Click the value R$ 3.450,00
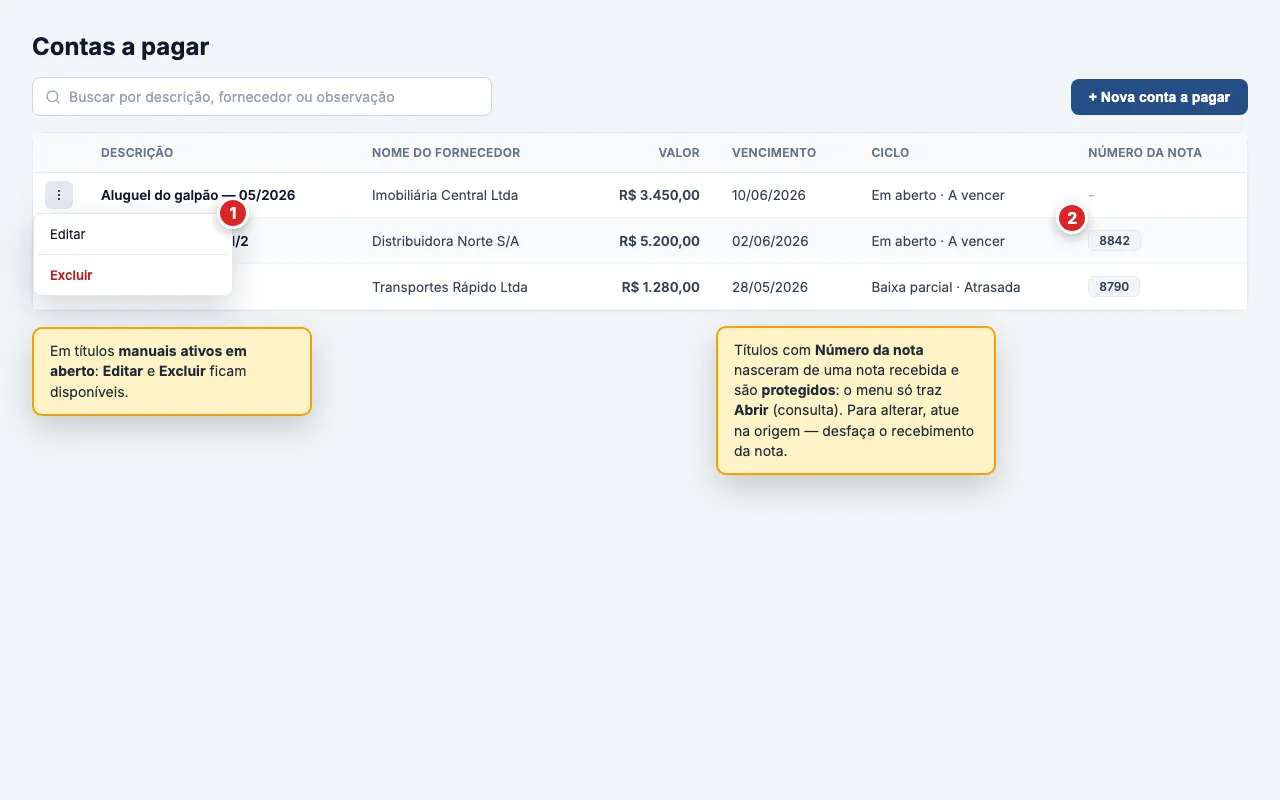The image size is (1280, 800). [659, 195]
